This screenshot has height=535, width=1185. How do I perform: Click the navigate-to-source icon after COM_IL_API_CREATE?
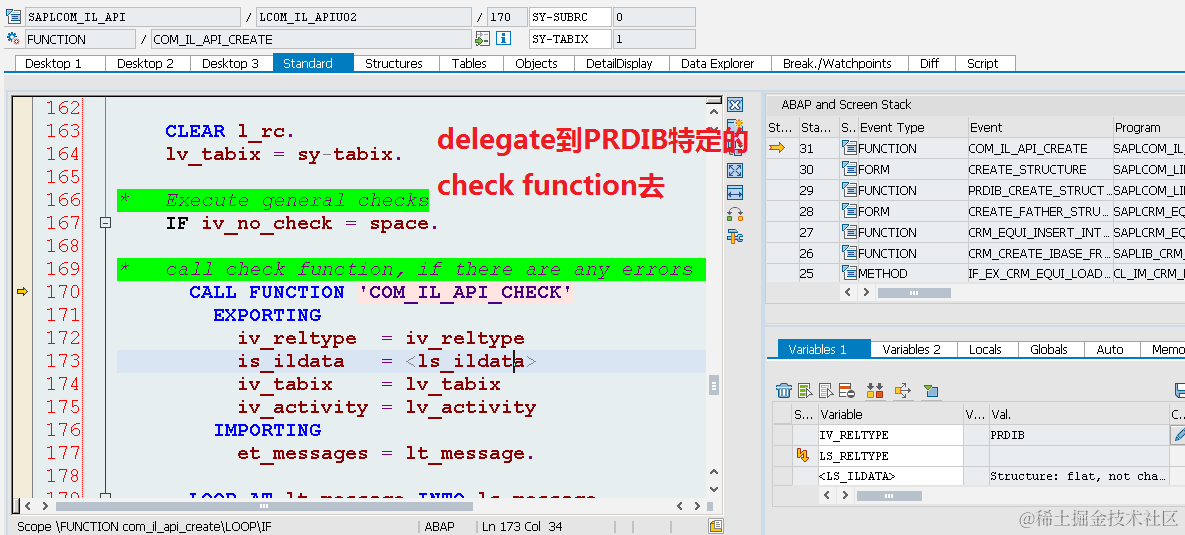[x=482, y=39]
